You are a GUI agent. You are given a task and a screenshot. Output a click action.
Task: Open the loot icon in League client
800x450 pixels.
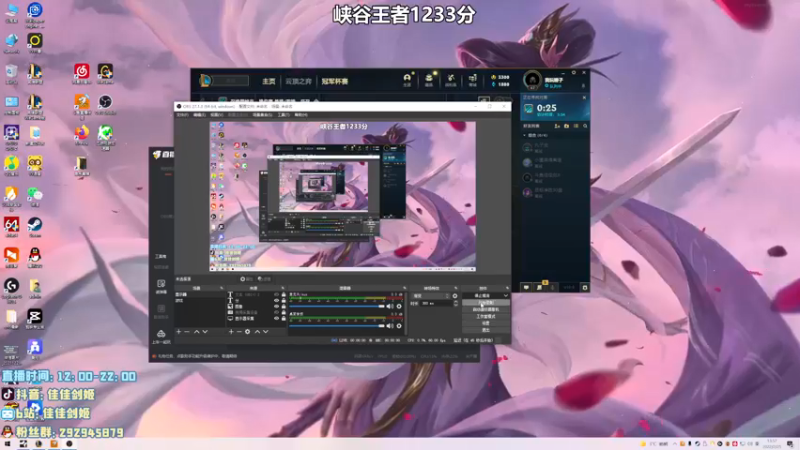click(x=451, y=78)
